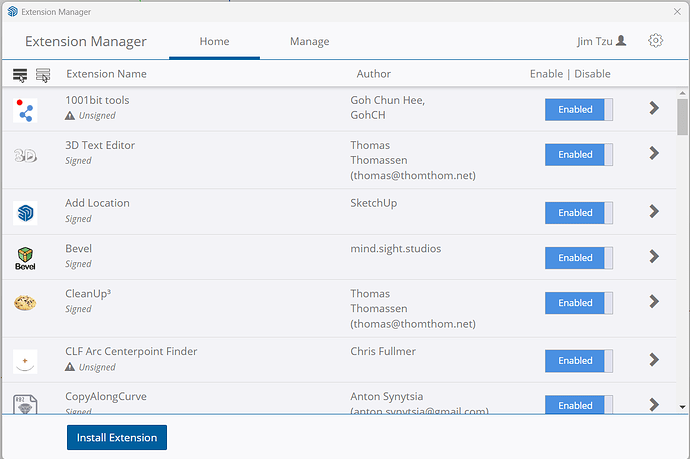Click the Add Location SketchUp icon
Image resolution: width=690 pixels, height=459 pixels.
tap(25, 212)
